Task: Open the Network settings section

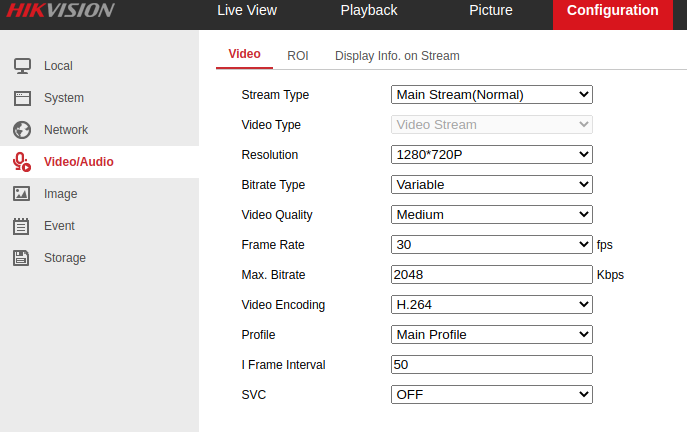Action: pos(99,130)
